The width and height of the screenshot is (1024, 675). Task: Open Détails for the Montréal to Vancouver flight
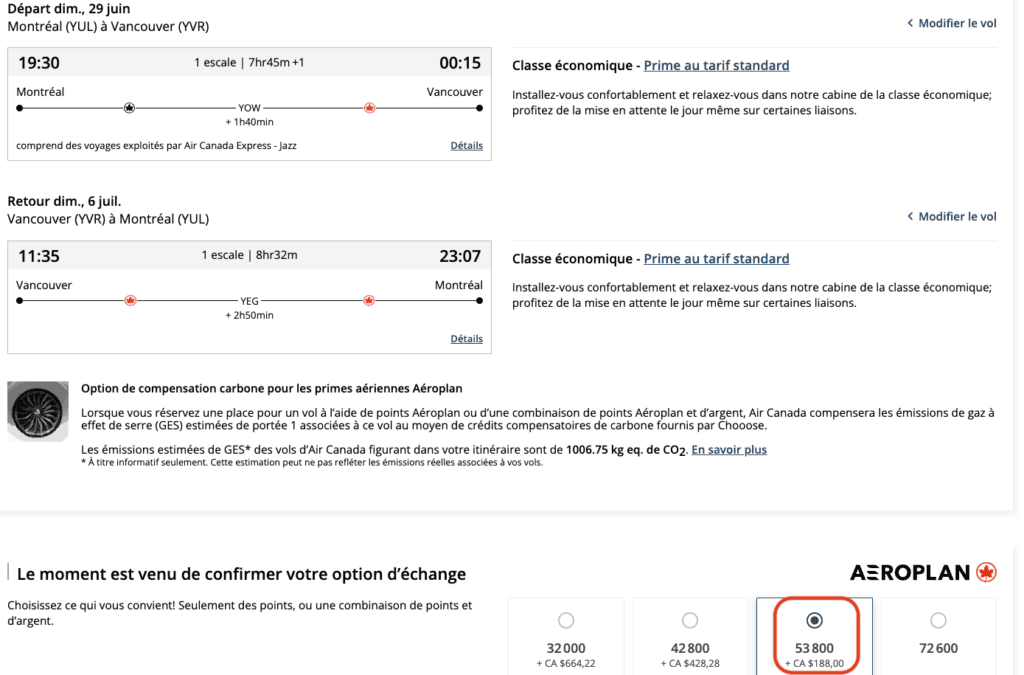[466, 146]
